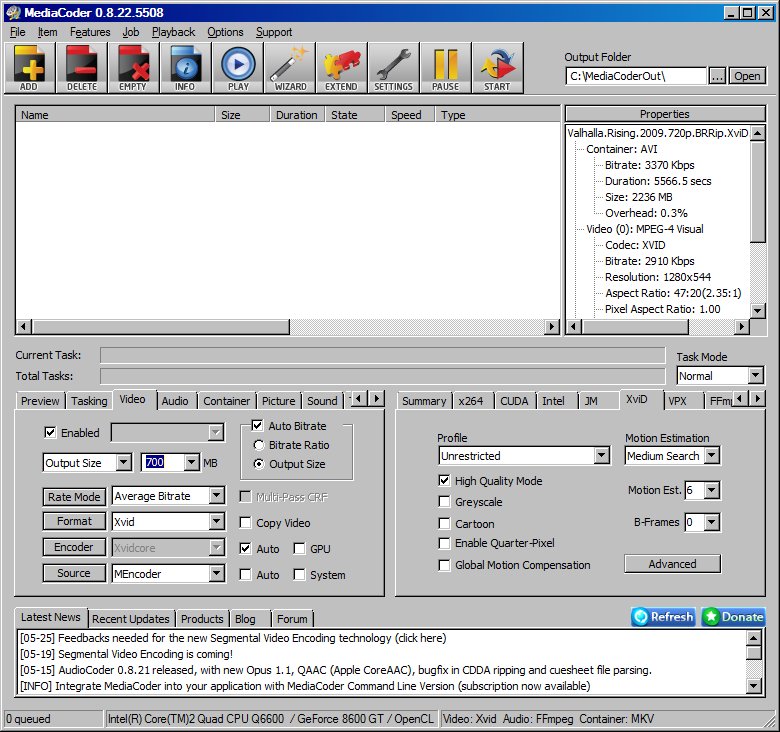Click the EMPTY list toolbar icon
This screenshot has width=780, height=732.
point(133,68)
